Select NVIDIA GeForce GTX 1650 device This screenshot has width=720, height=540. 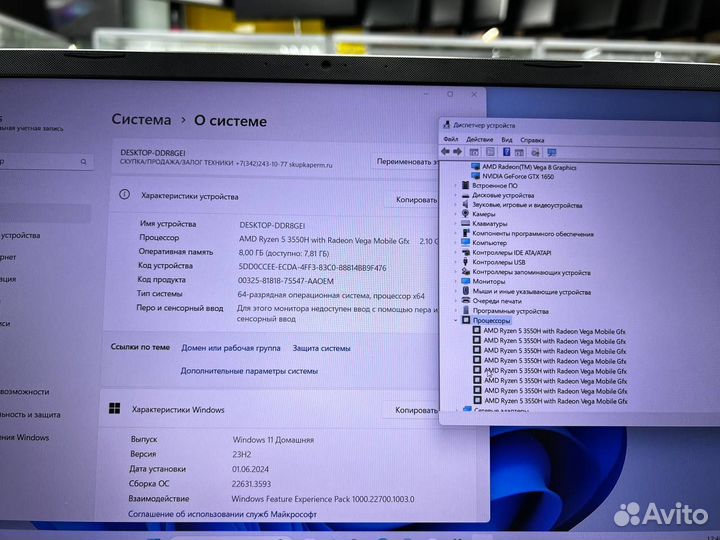pos(518,176)
